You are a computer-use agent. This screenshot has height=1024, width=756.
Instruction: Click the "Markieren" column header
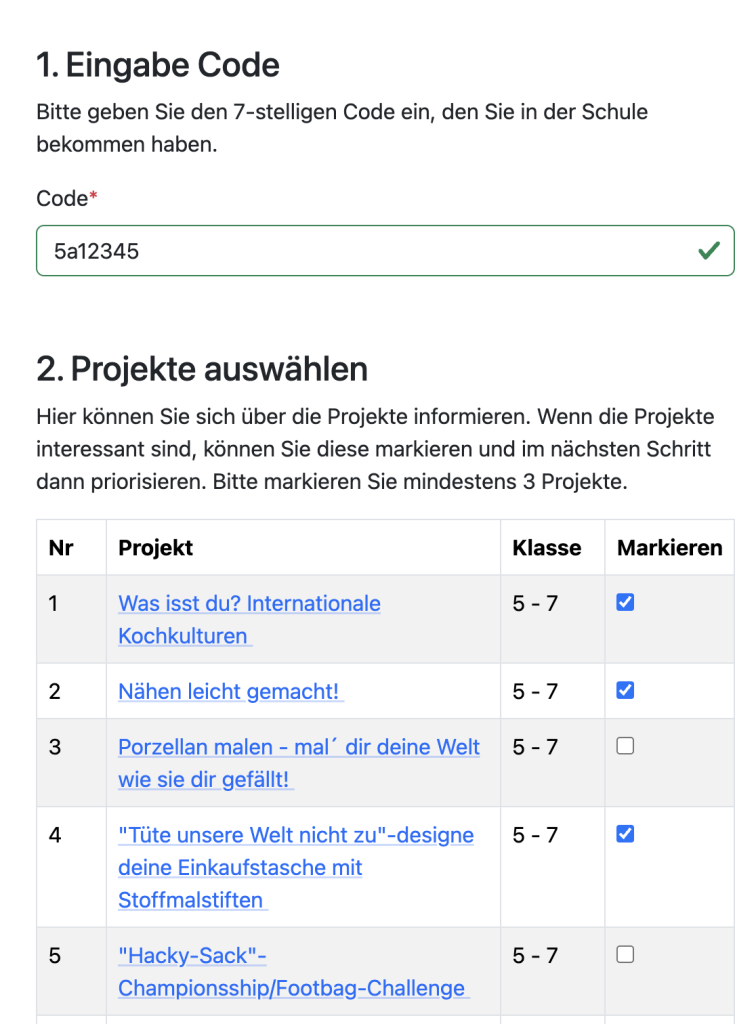(669, 547)
